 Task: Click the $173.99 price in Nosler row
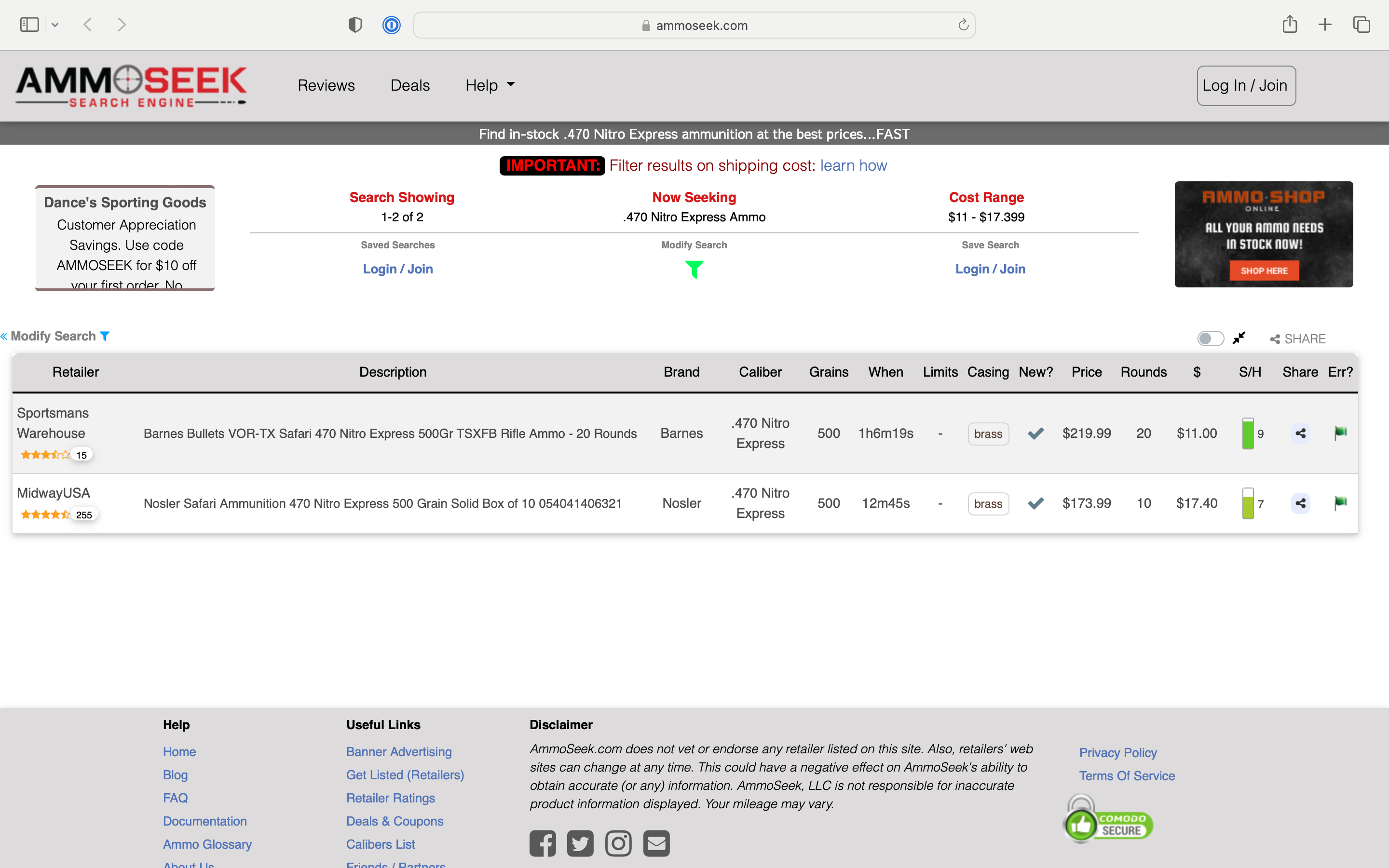click(1086, 503)
